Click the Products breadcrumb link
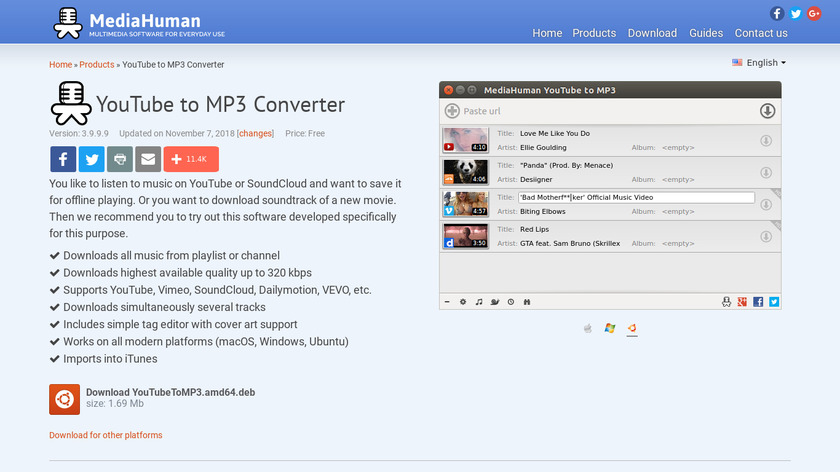 coord(96,64)
